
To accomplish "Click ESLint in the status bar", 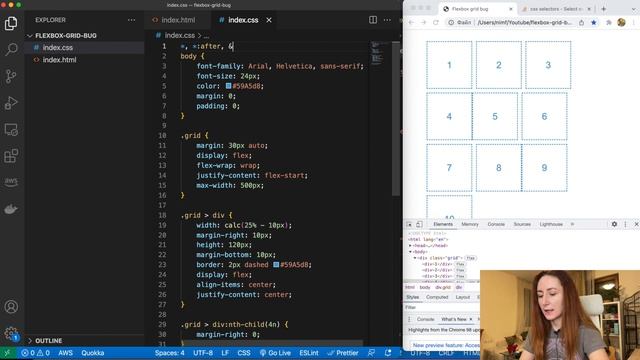I will [x=309, y=353].
